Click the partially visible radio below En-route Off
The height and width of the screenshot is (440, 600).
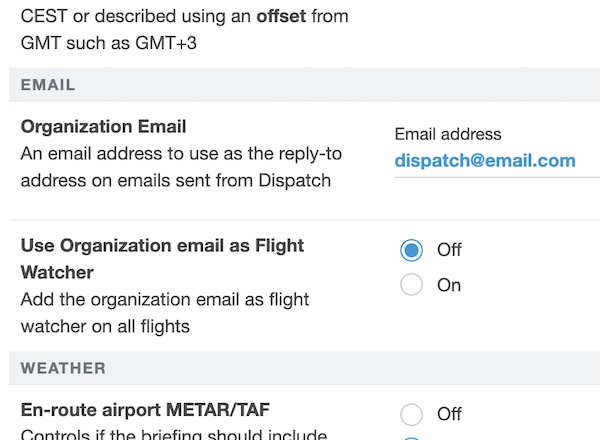(411, 437)
